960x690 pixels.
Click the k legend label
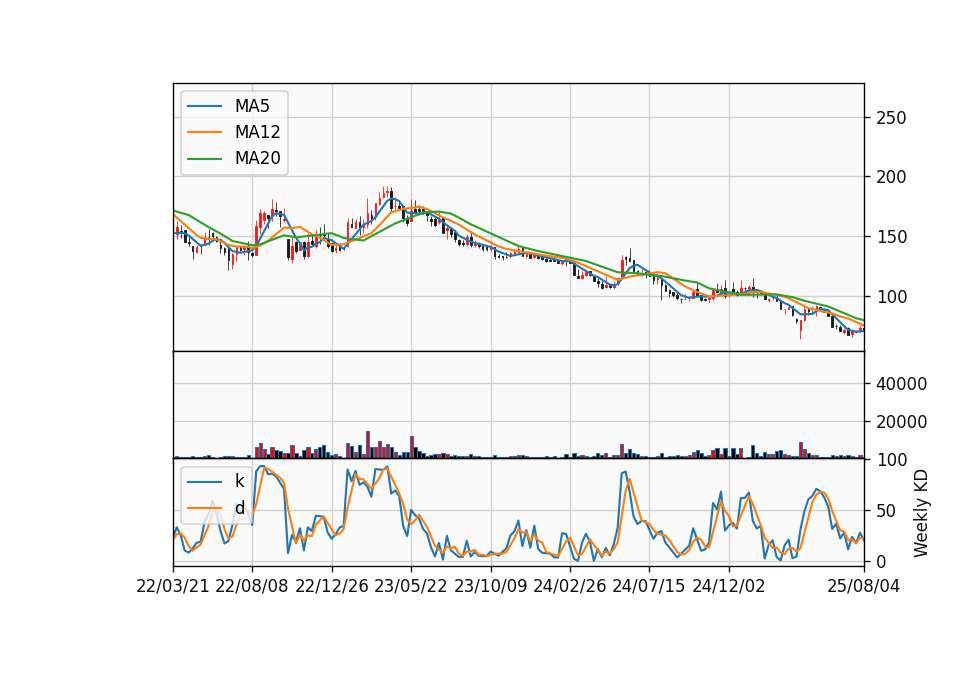click(x=239, y=481)
